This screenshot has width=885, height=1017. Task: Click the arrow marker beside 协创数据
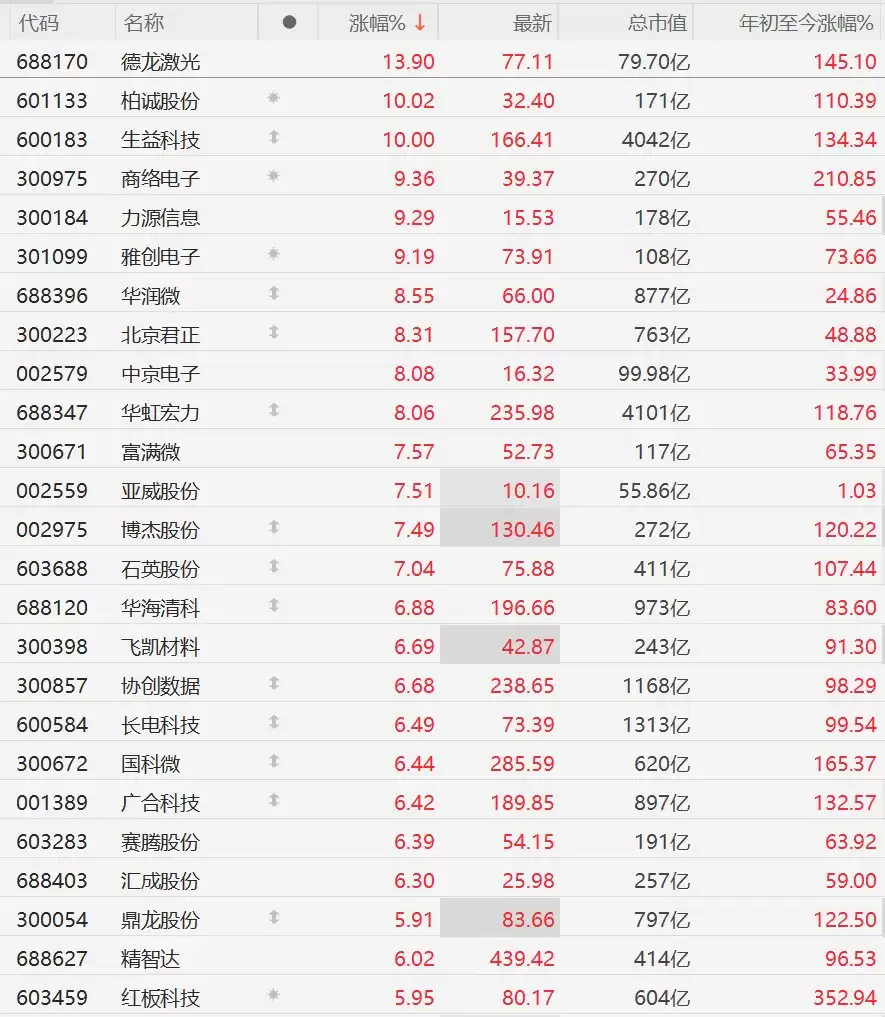coord(274,683)
